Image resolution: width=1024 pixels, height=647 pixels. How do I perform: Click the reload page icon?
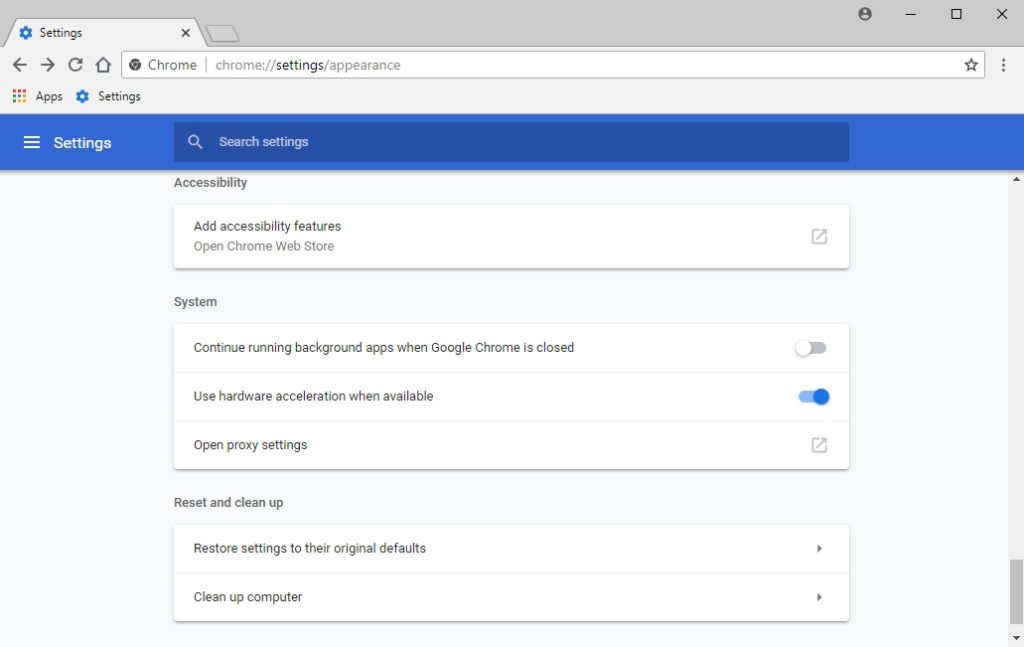(75, 64)
